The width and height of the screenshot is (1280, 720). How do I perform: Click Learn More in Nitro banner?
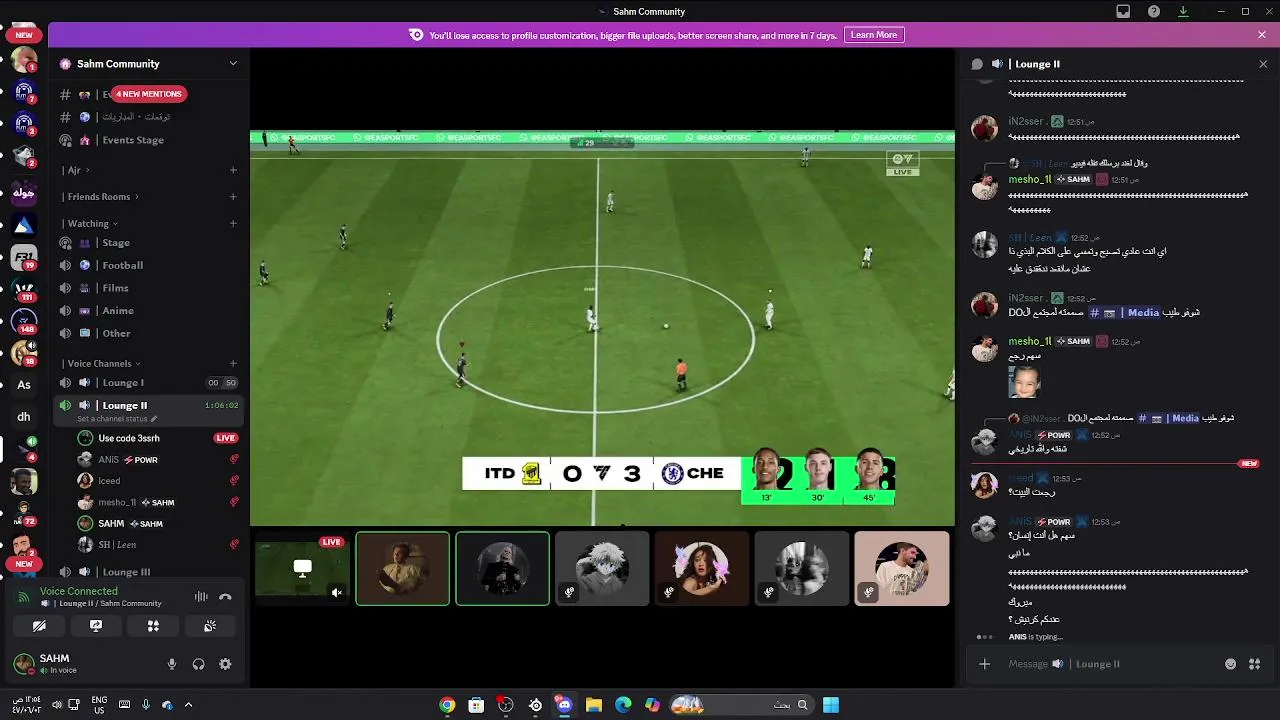[x=874, y=35]
